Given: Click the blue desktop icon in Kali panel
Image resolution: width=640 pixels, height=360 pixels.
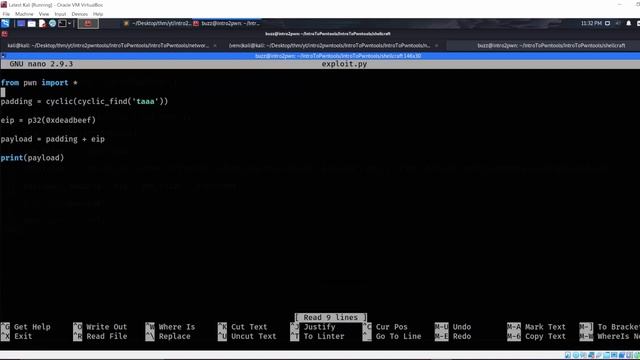Looking at the screenshot, I should [21, 24].
